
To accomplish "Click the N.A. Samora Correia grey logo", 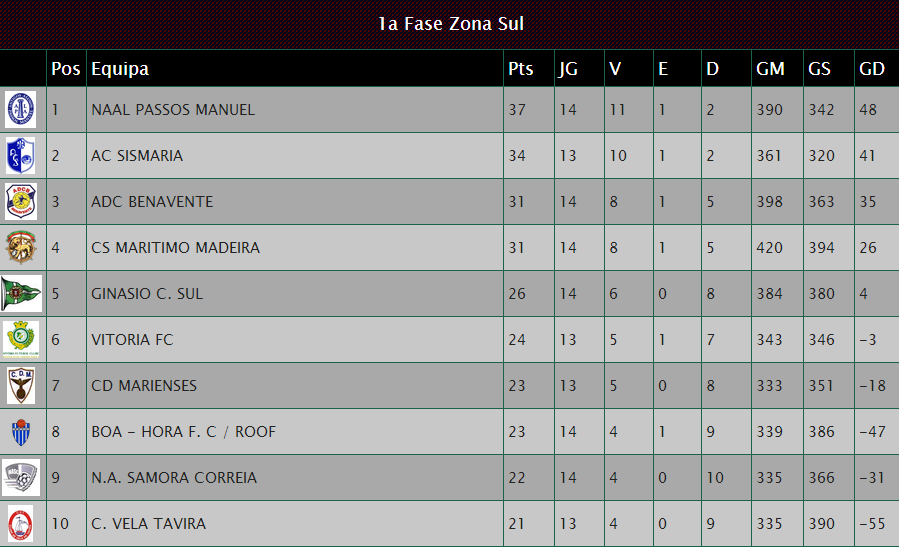I will click(21, 477).
